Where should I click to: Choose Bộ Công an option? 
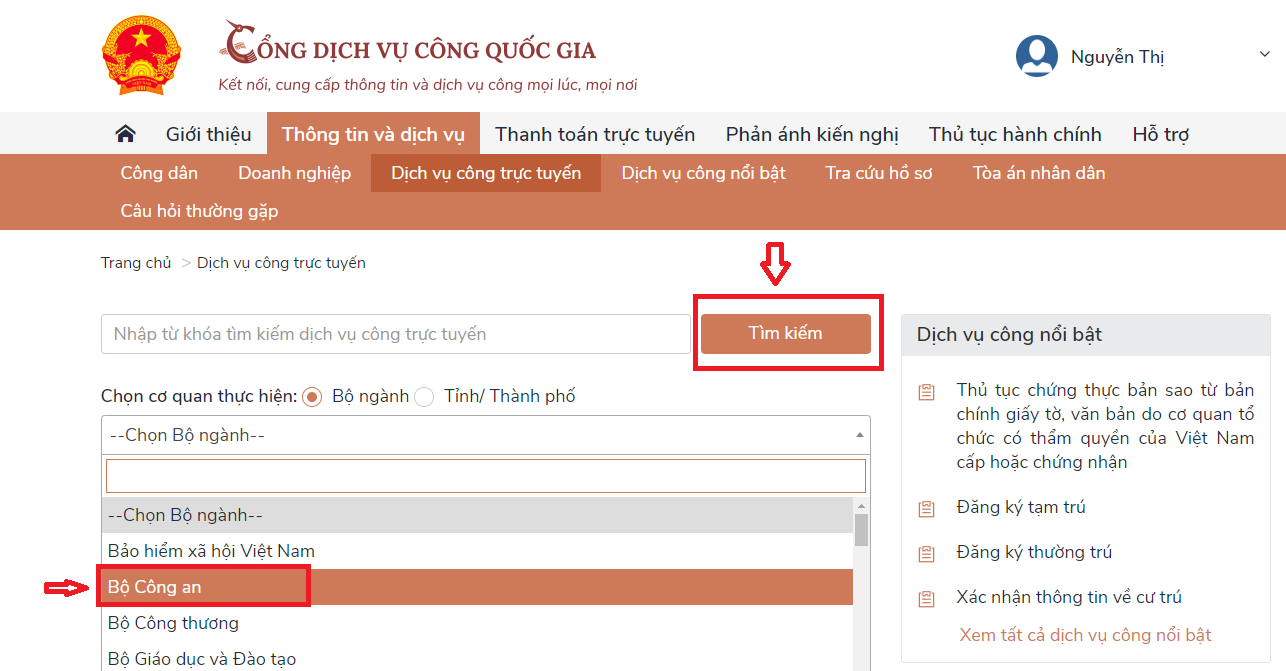pos(478,587)
